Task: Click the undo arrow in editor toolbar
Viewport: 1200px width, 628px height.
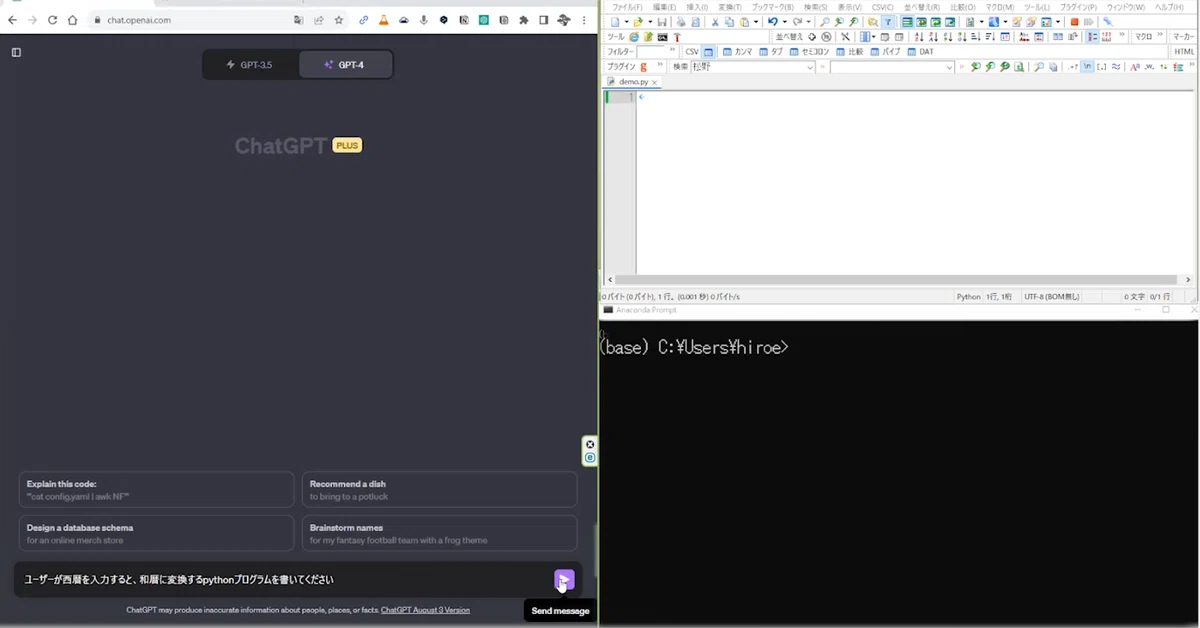Action: point(772,22)
